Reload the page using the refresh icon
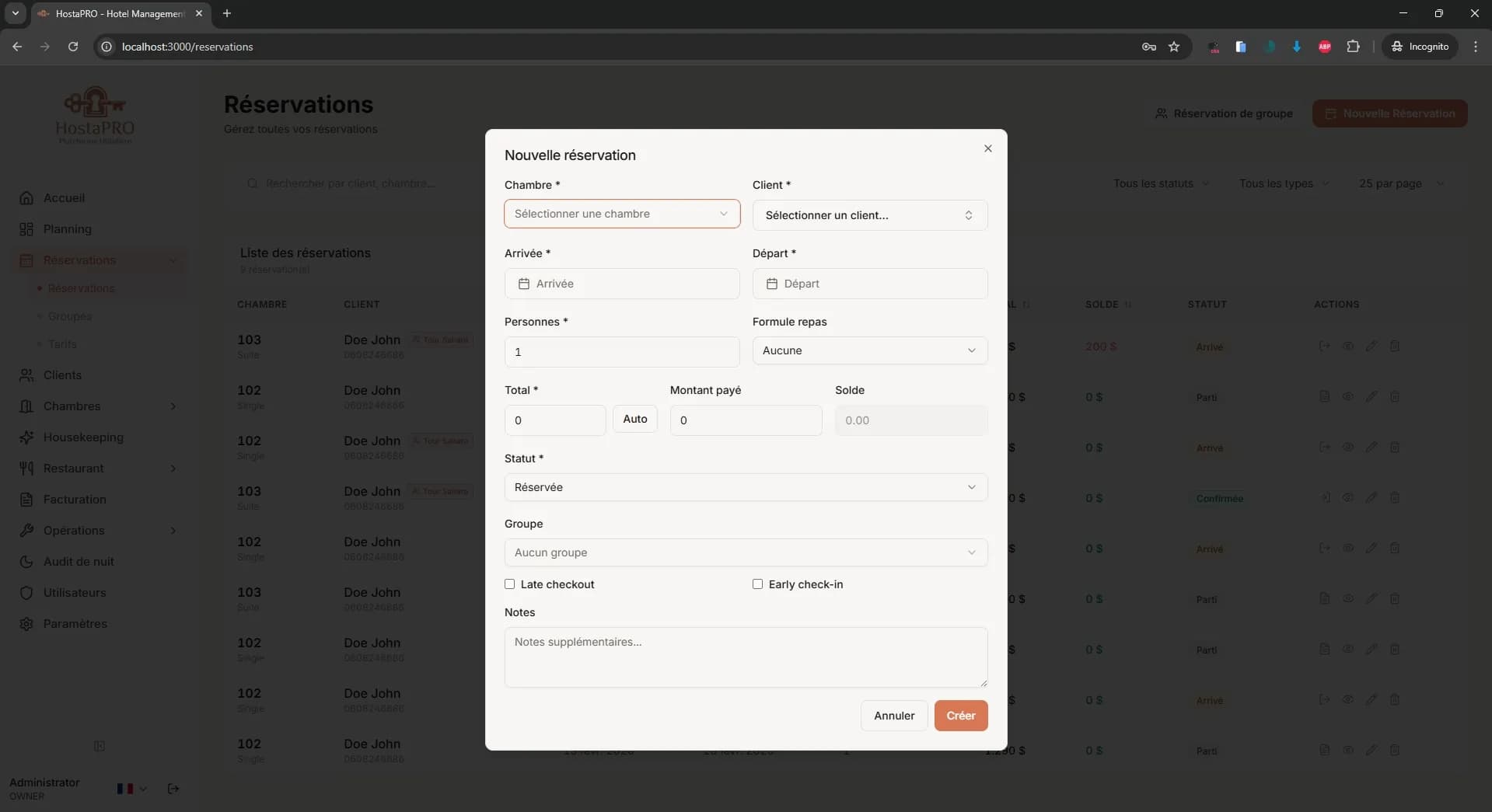Viewport: 1492px width, 812px height. pos(73,47)
